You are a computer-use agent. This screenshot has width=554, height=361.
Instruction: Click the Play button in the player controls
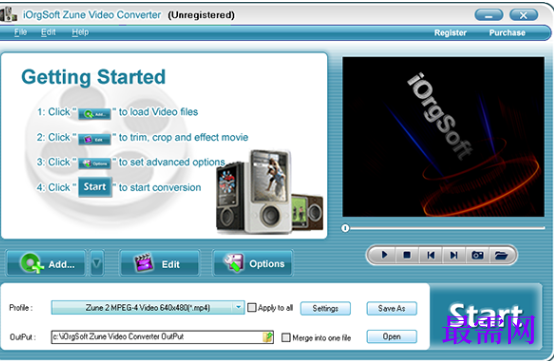point(384,255)
